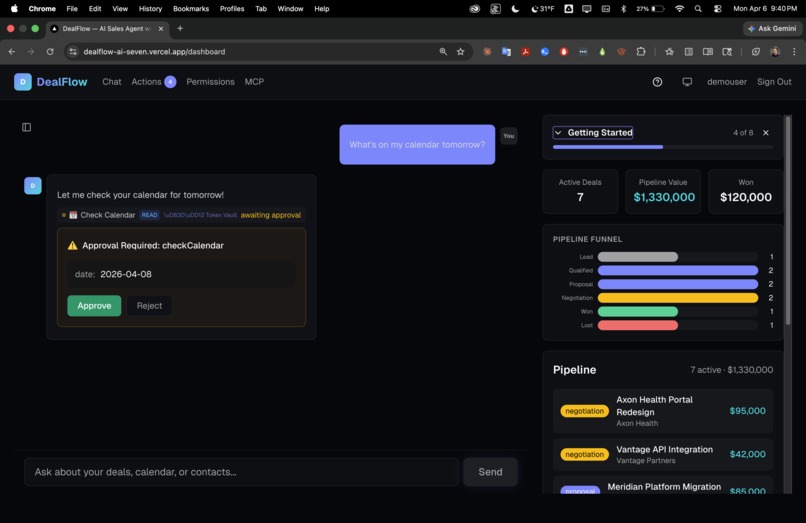
Task: Click the Chrome profile avatar
Action: coord(775,51)
